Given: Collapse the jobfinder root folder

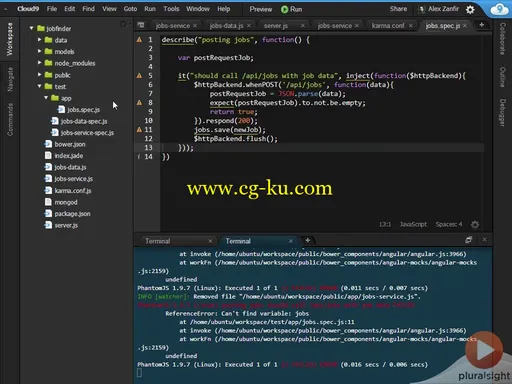Looking at the screenshot, I should 31,28.
